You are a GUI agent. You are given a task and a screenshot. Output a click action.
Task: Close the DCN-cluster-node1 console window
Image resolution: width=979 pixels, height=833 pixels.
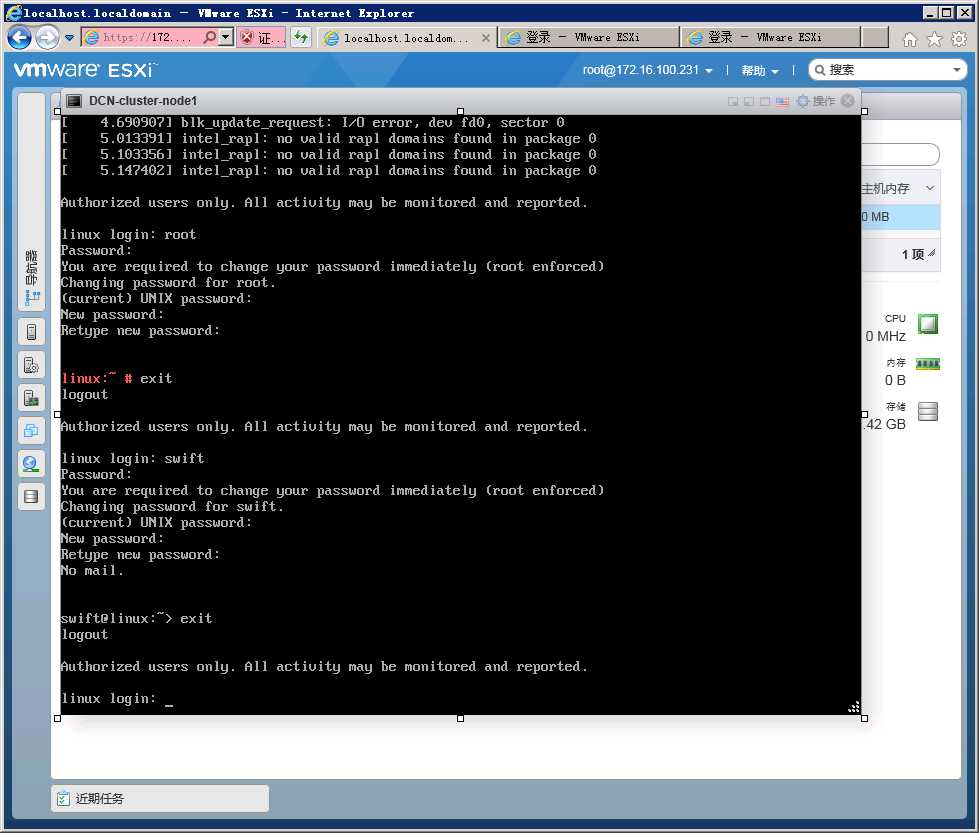pos(848,101)
